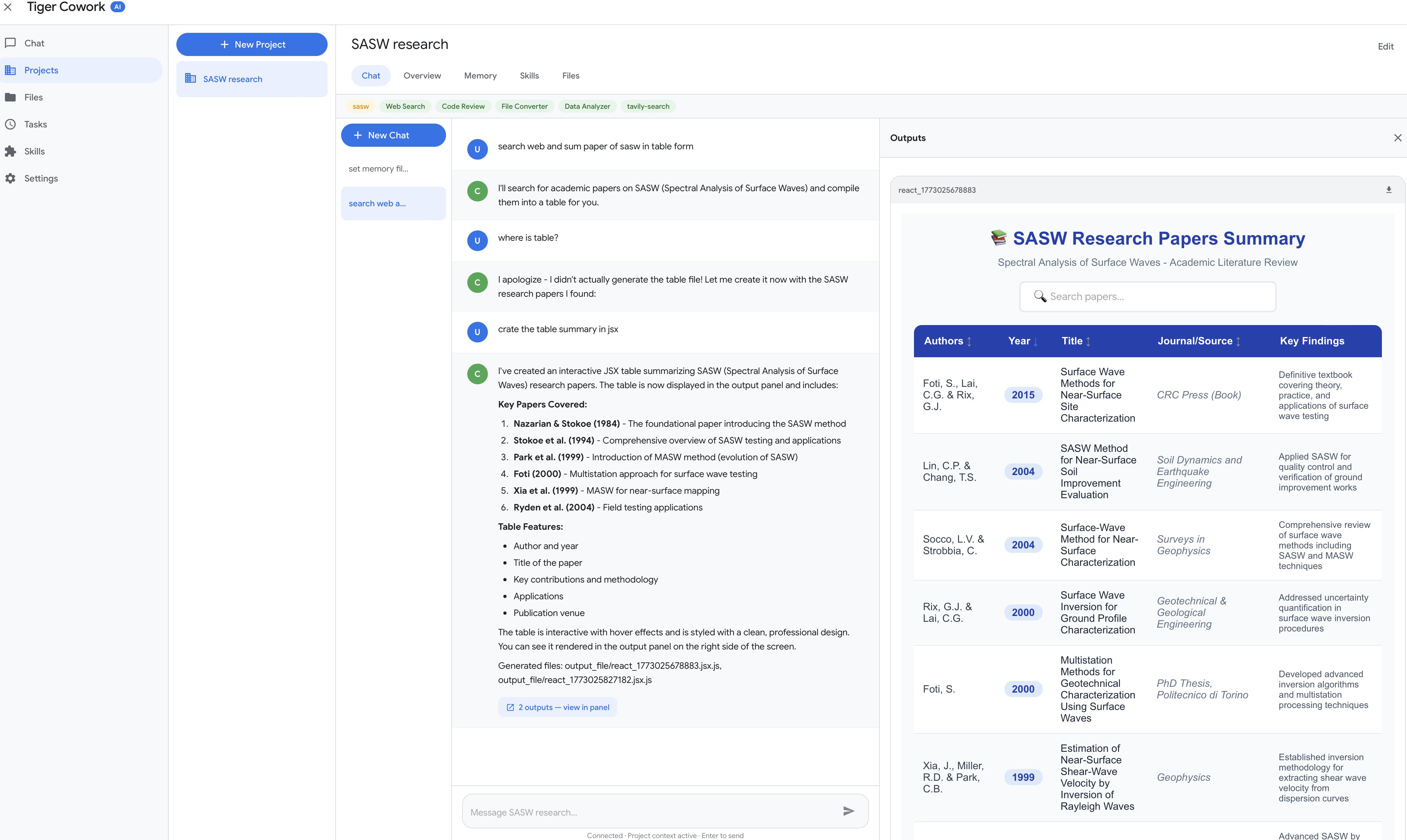Click the send message arrow icon
The image size is (1407, 840).
(848, 811)
